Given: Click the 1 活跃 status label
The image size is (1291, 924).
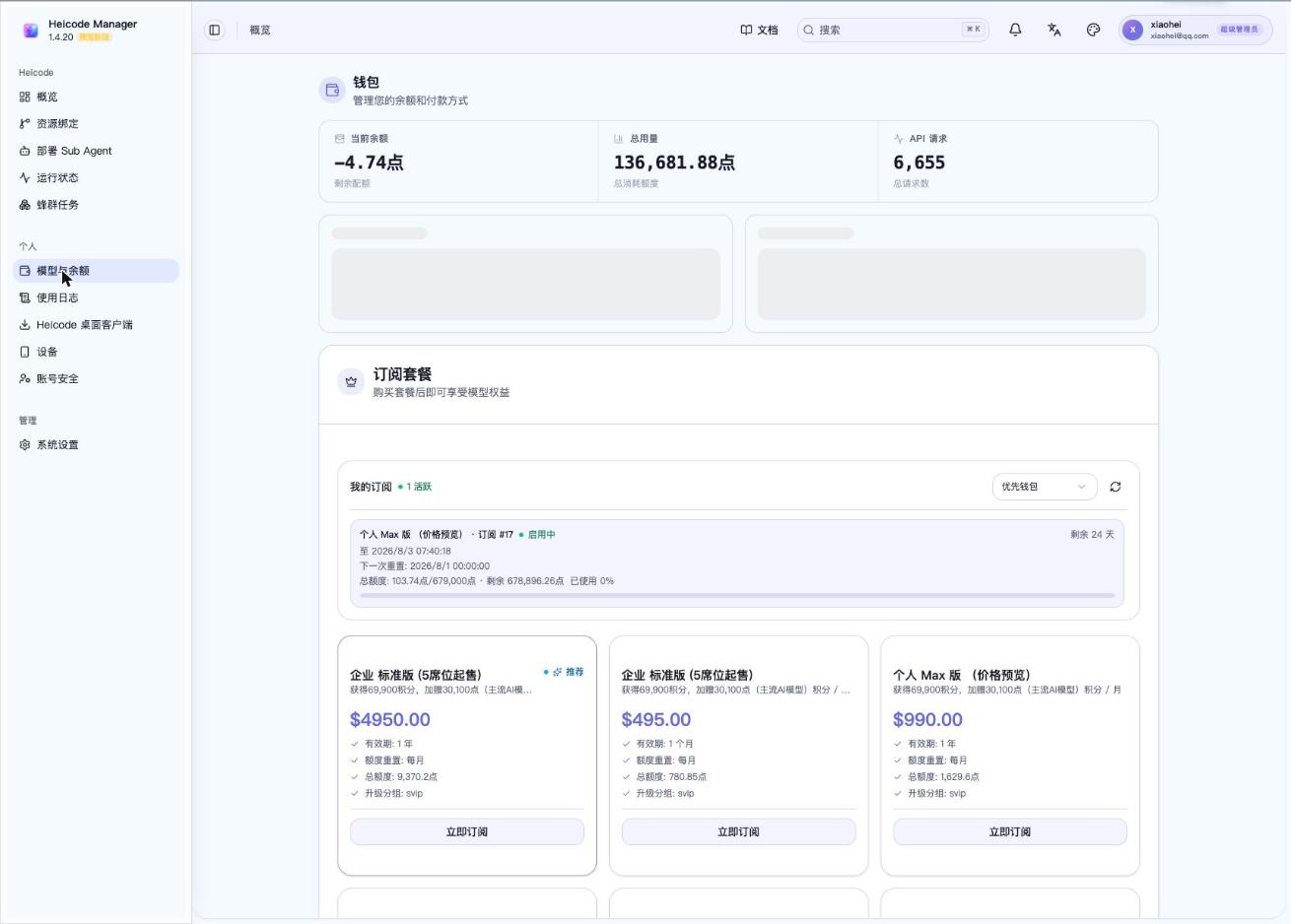Looking at the screenshot, I should coord(415,487).
